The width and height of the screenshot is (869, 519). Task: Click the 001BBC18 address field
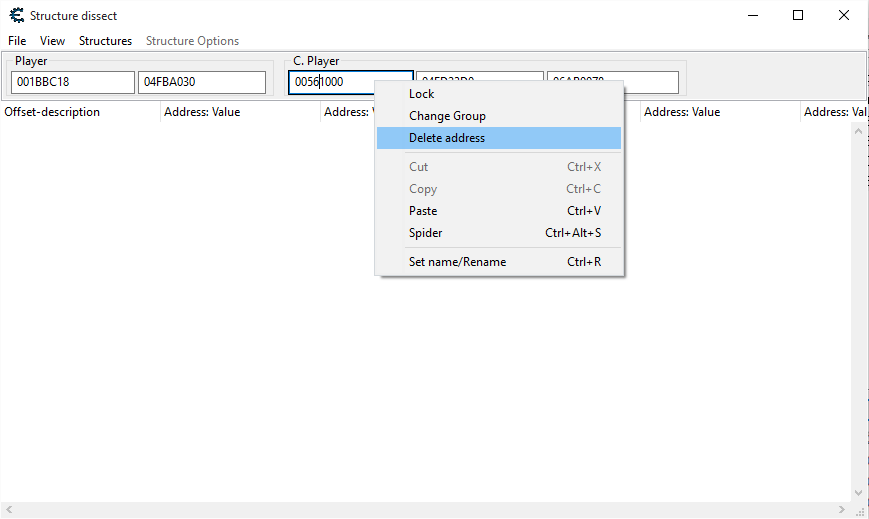(72, 82)
